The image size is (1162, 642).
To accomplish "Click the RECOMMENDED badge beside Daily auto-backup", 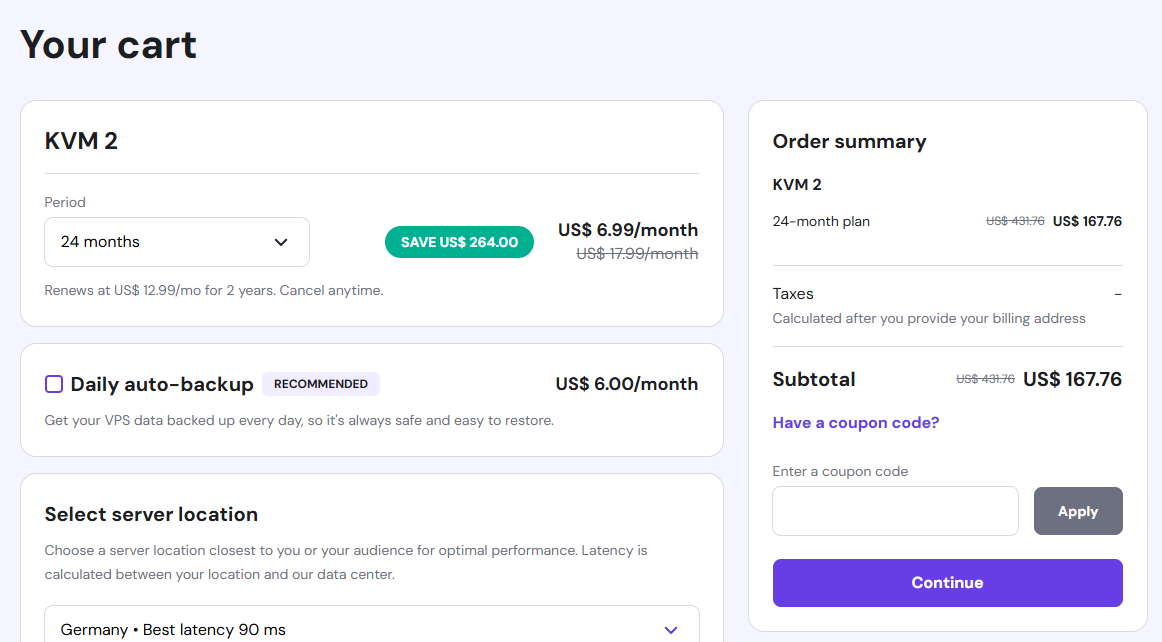I will click(x=321, y=384).
